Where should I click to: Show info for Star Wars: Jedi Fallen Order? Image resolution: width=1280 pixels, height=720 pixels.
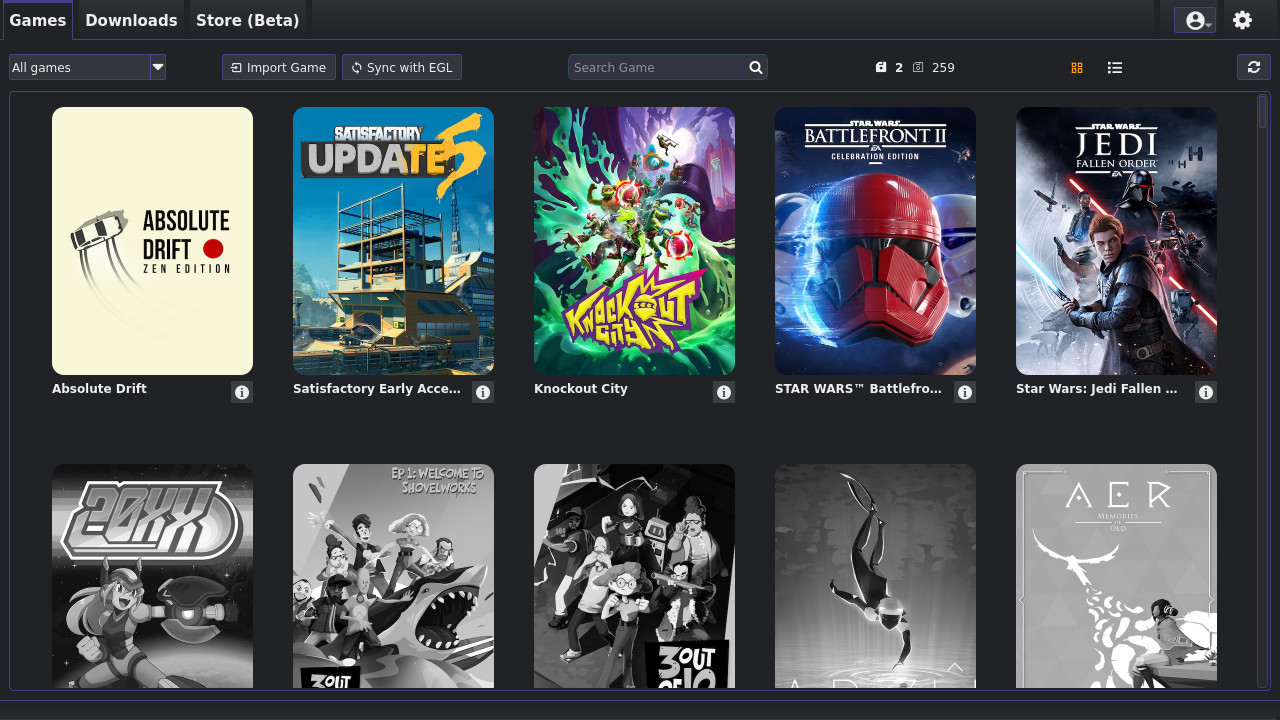1206,392
